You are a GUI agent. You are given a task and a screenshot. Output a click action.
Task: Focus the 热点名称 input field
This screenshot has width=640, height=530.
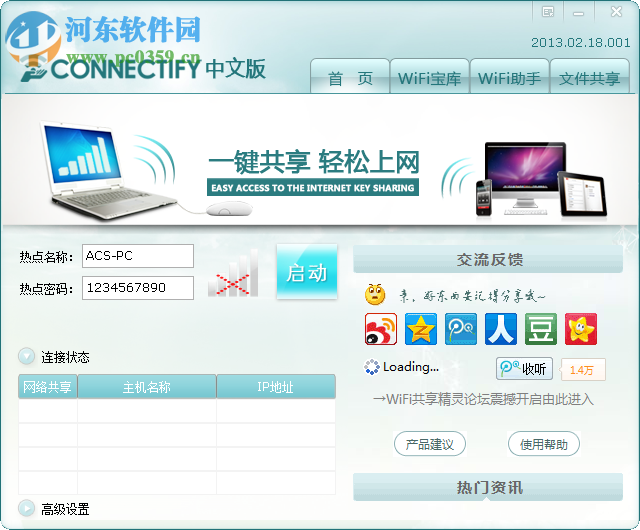coord(138,256)
